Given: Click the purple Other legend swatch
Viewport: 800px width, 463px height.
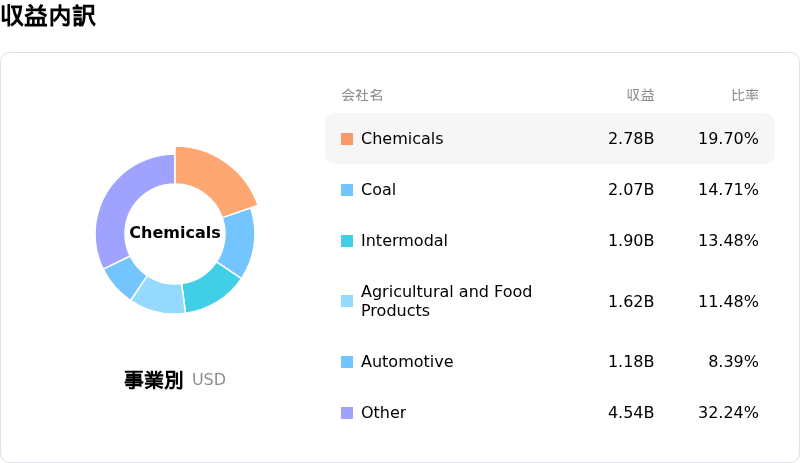Looking at the screenshot, I should (x=347, y=413).
